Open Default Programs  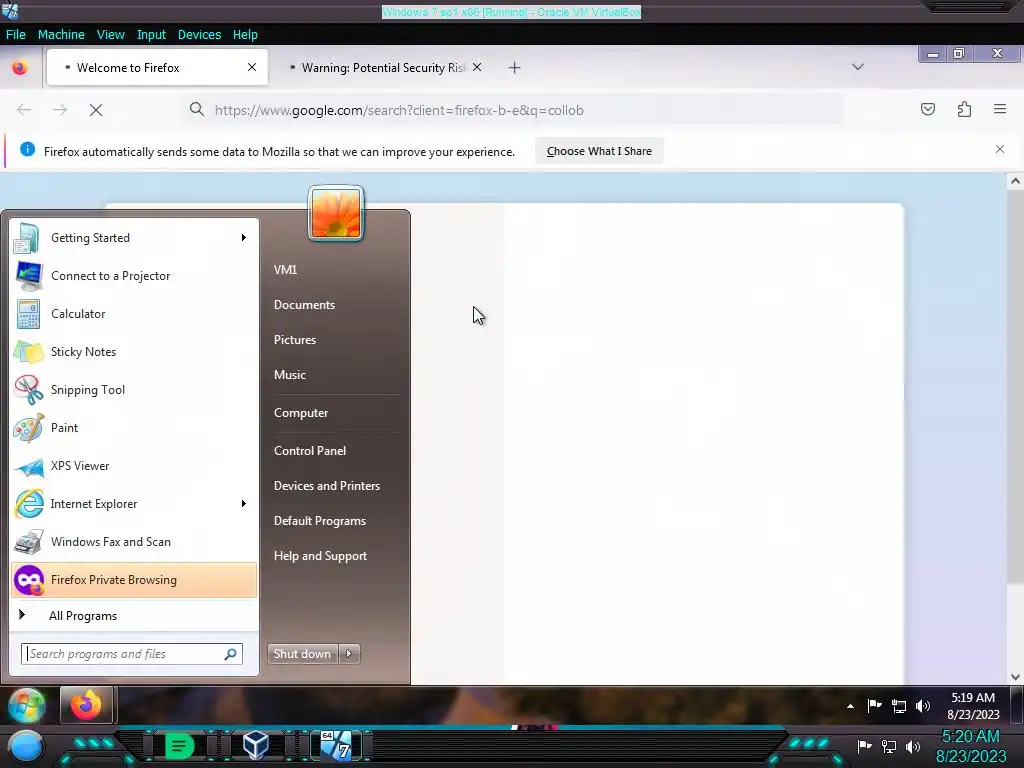319,521
